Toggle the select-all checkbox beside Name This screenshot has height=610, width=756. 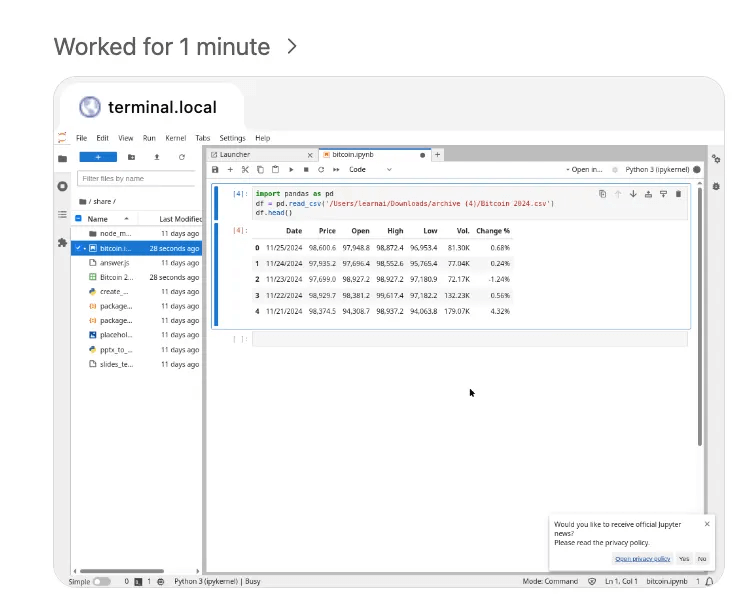click(78, 218)
